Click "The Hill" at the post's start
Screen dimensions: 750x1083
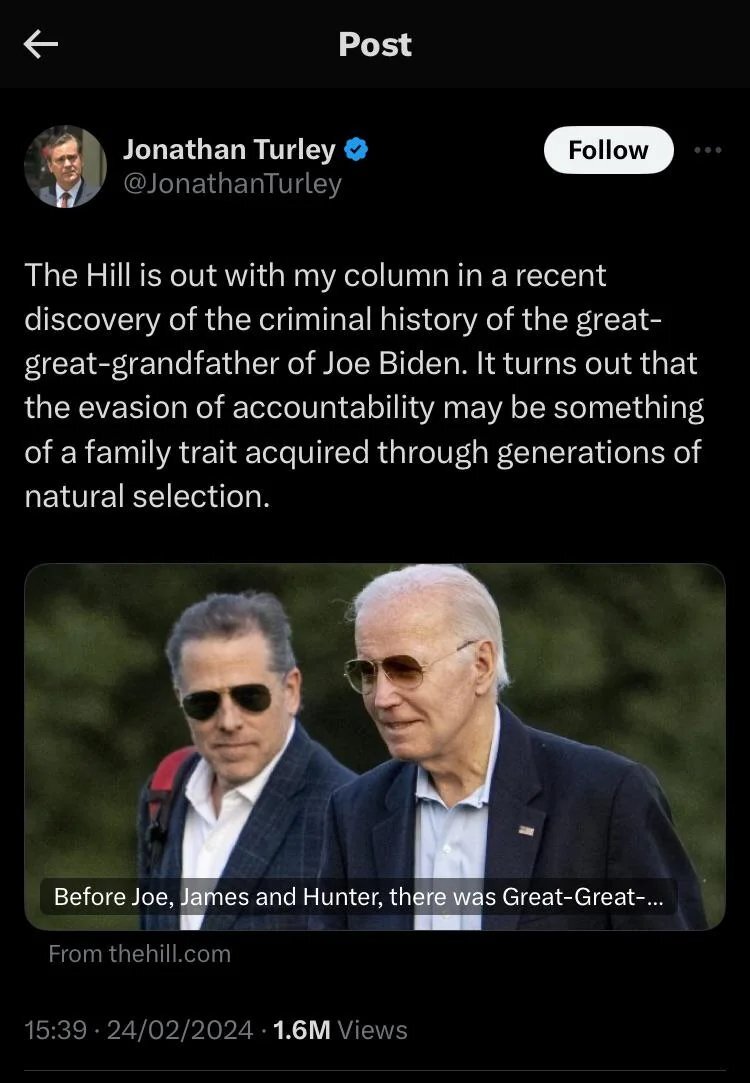(x=78, y=275)
